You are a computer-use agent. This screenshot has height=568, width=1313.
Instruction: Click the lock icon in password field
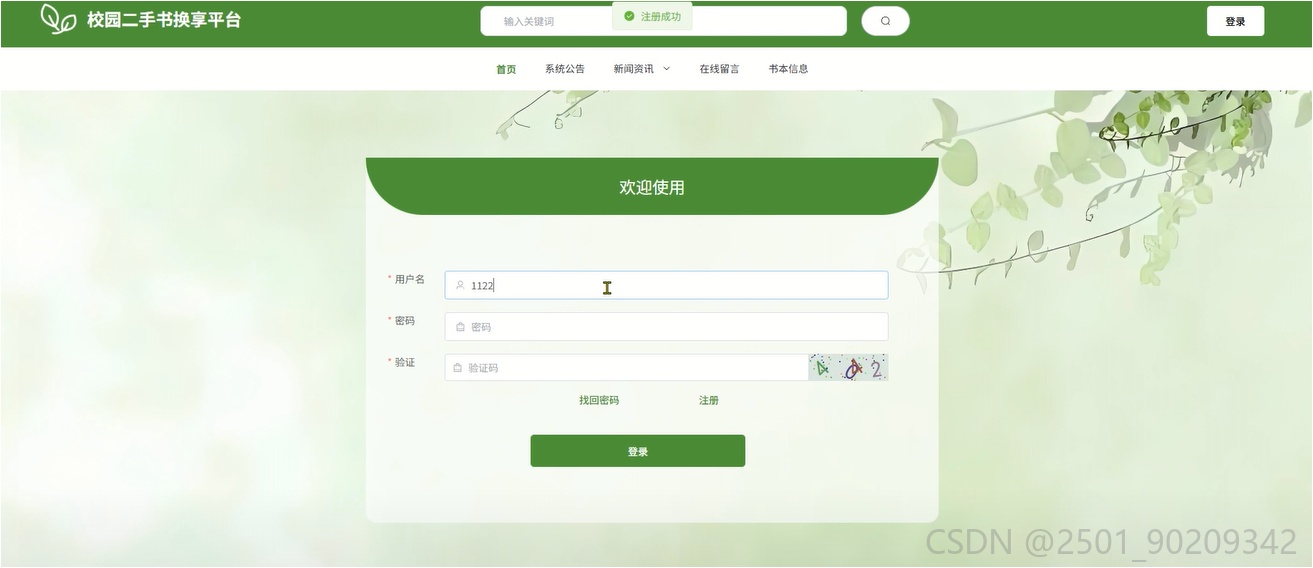460,327
